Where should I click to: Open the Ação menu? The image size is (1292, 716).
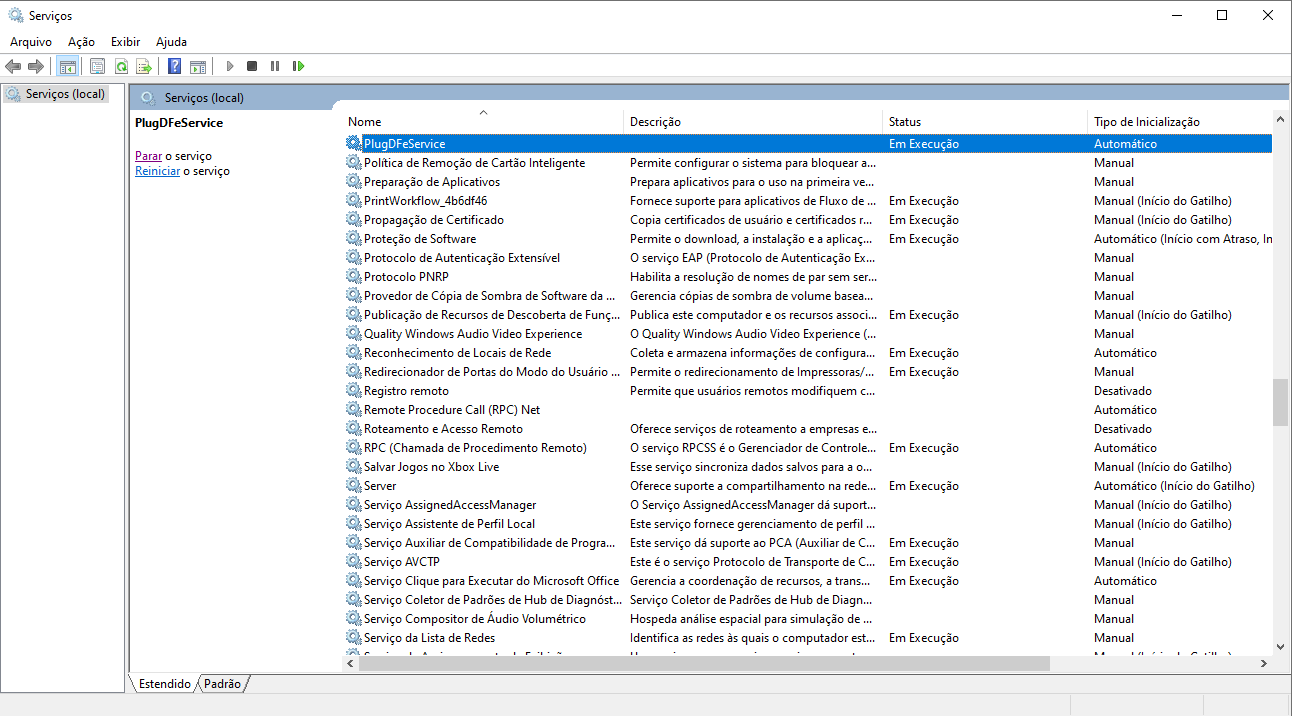click(x=81, y=42)
